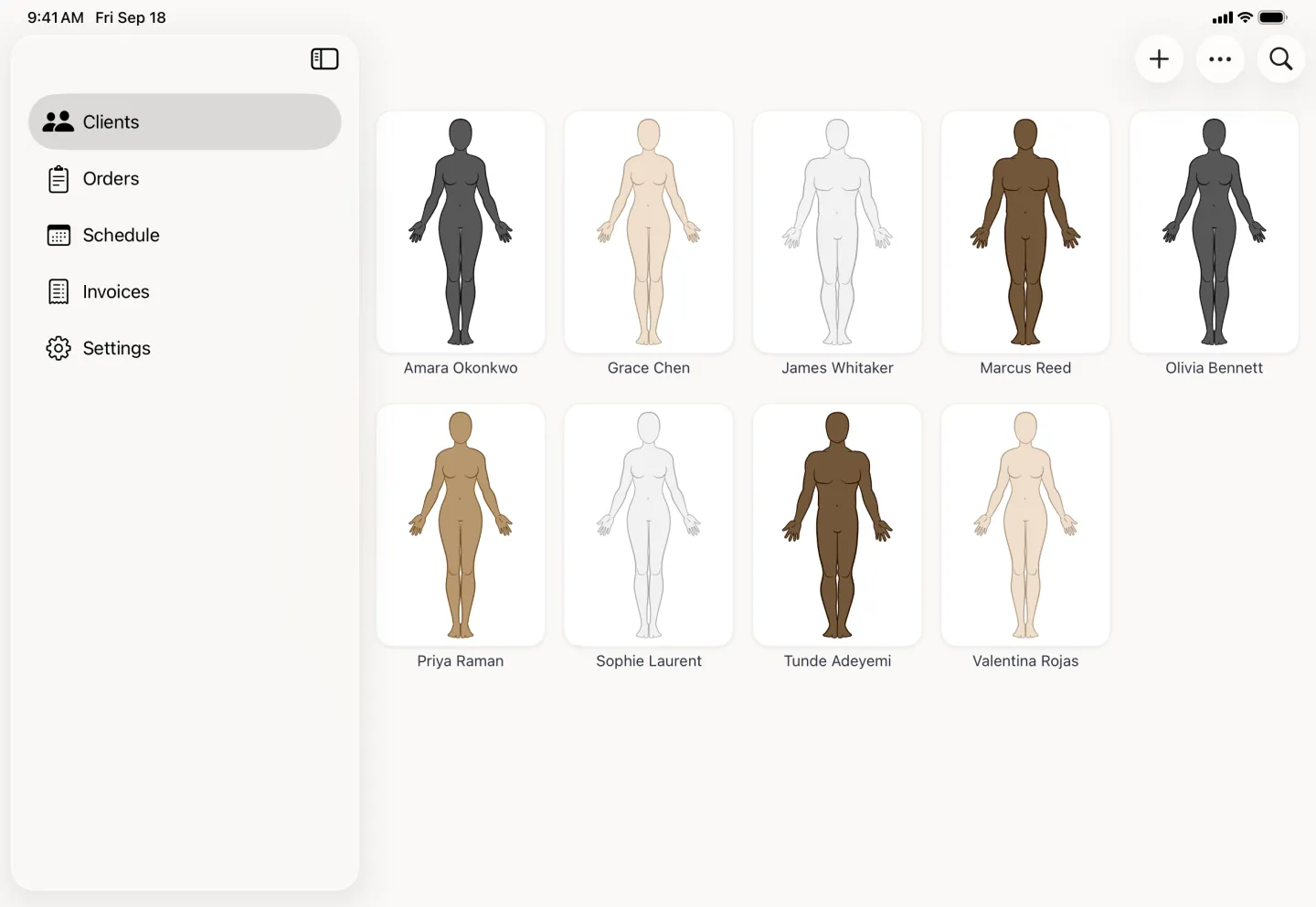Tap the cellular signal bars icon
Viewport: 1316px width, 907px height.
1223,17
